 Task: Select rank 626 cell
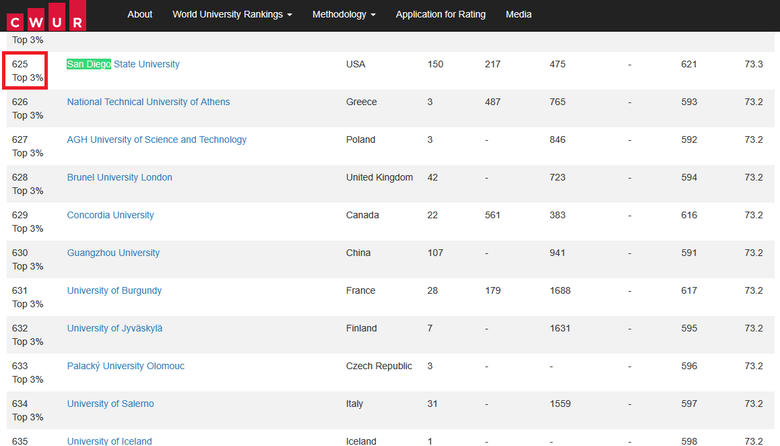tap(27, 108)
